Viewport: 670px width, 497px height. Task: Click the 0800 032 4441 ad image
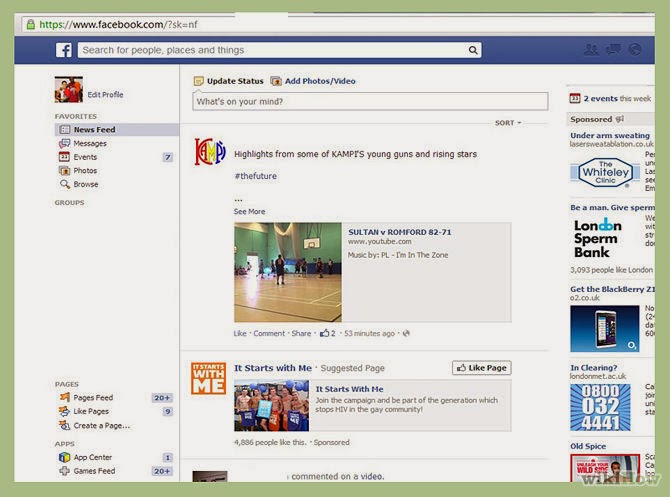[600, 407]
